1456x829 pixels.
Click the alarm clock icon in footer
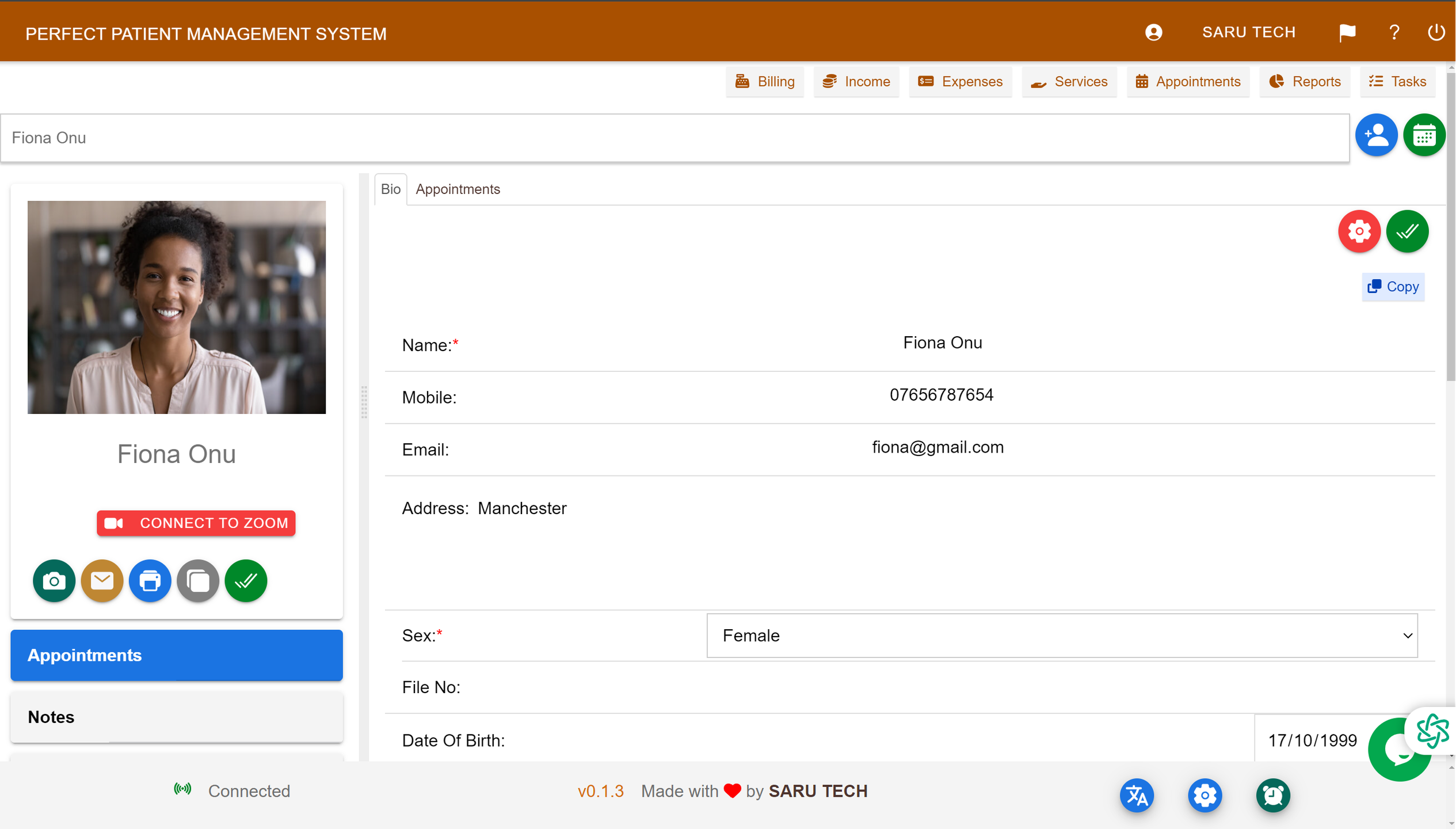[x=1272, y=795]
